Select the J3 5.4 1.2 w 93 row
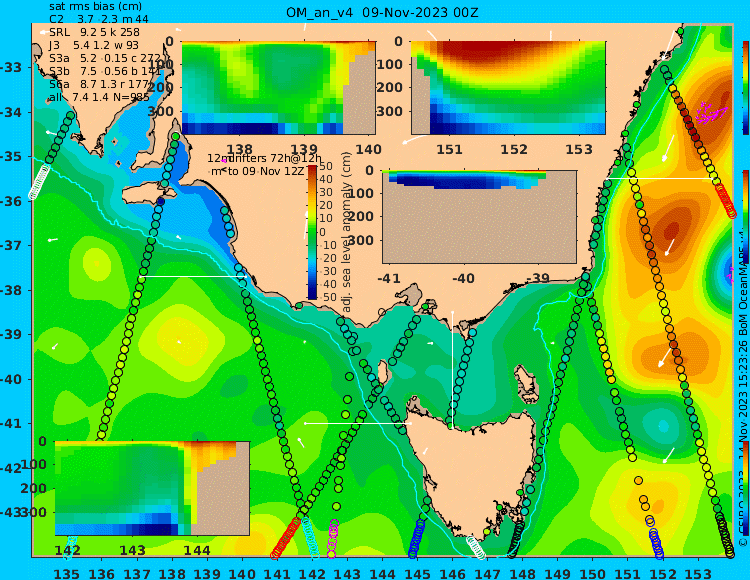750x580 pixels. [x=94, y=45]
